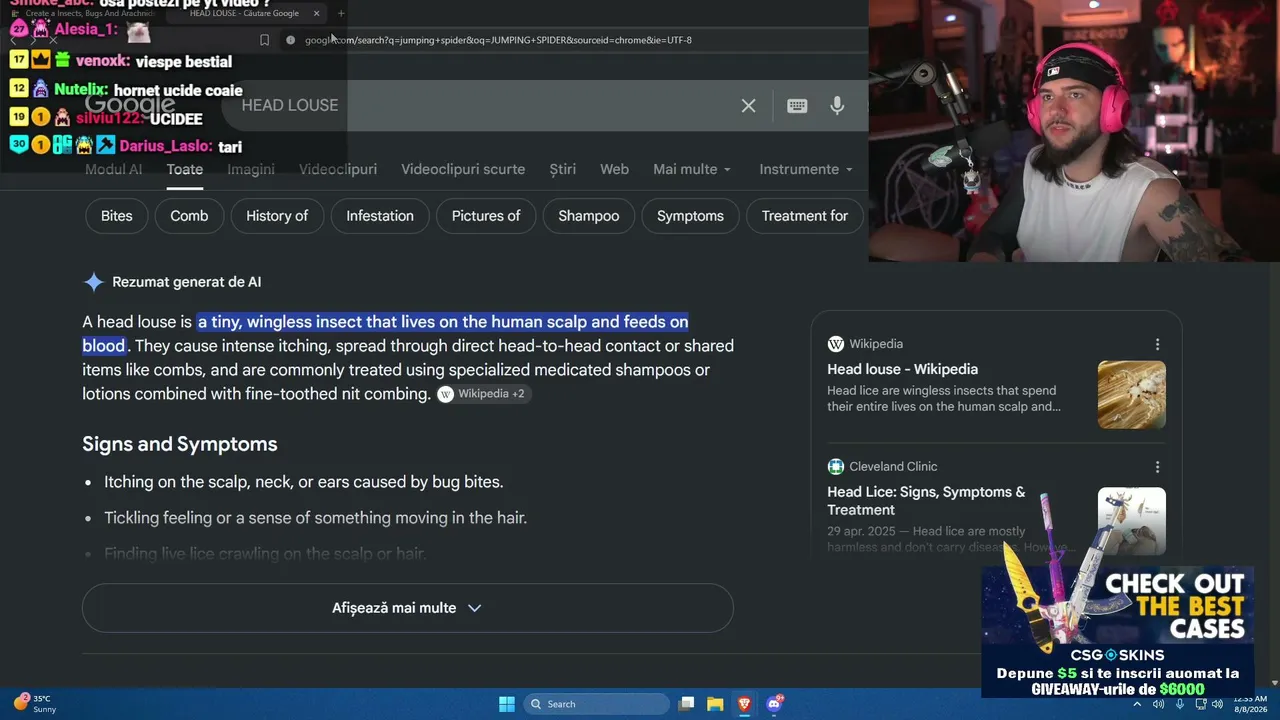Open options menu for the Wikipedia source
Image resolution: width=1280 pixels, height=720 pixels.
pos(1157,344)
